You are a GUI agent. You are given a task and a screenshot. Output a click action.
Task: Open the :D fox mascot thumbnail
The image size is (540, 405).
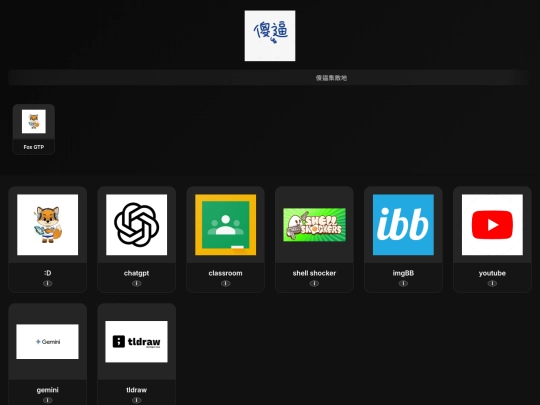click(48, 225)
